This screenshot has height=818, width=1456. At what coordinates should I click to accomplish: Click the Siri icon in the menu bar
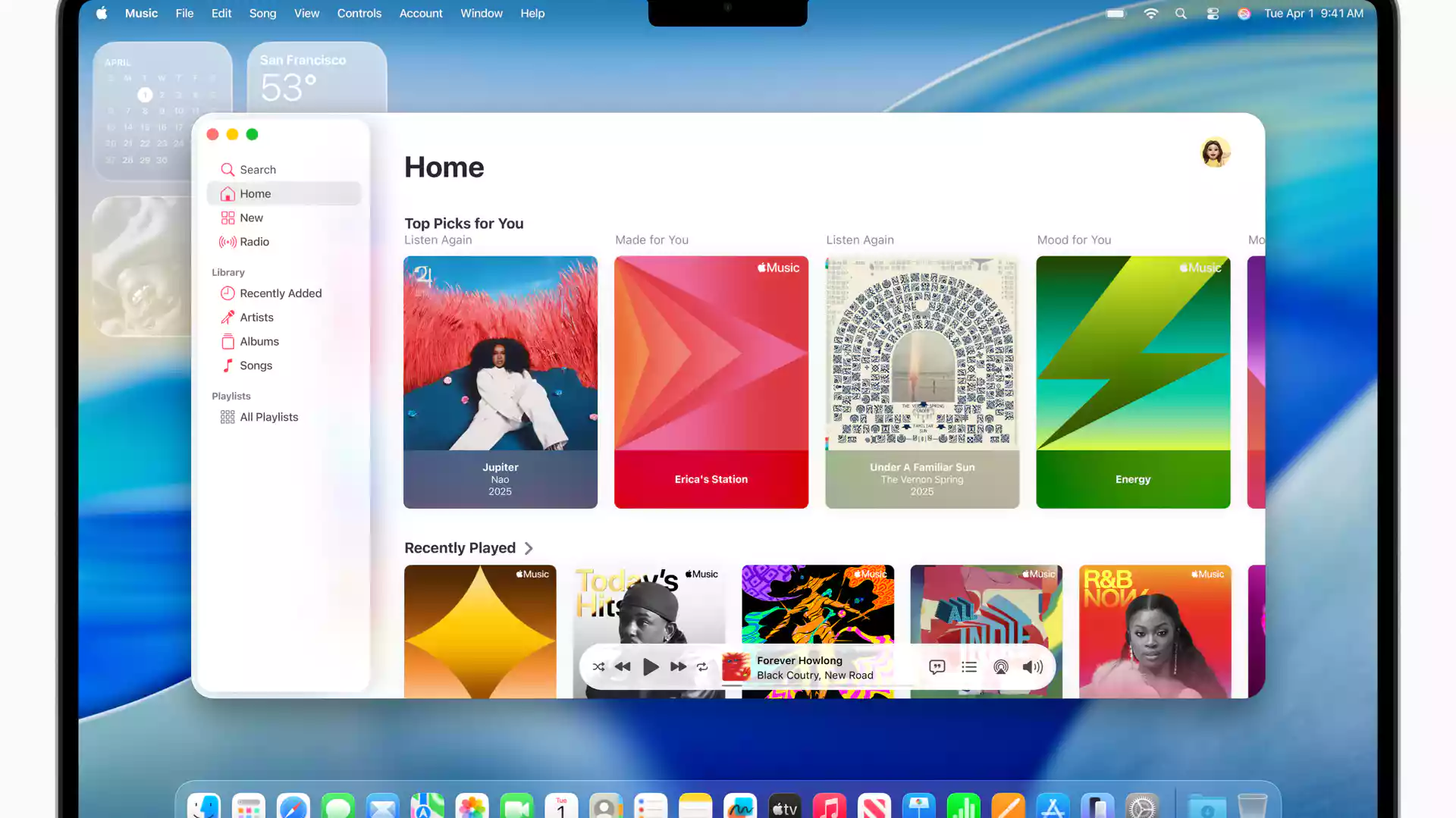point(1244,13)
